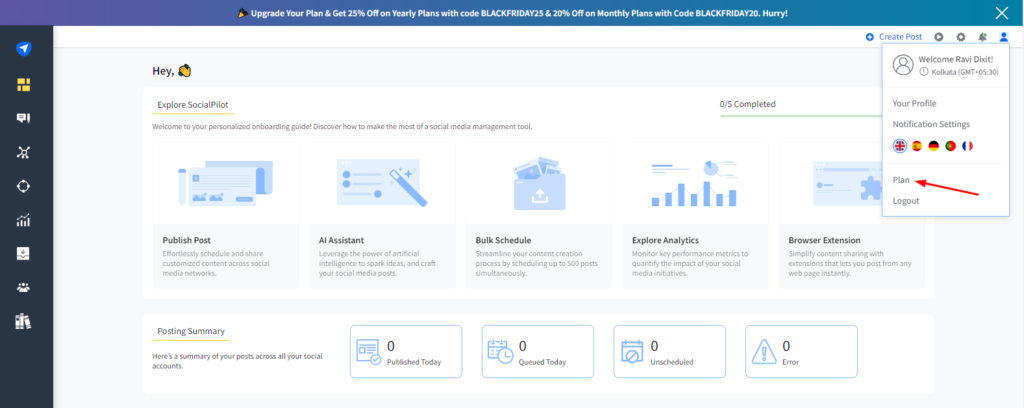Open the Bulk Schedule onboarding card

tap(539, 215)
